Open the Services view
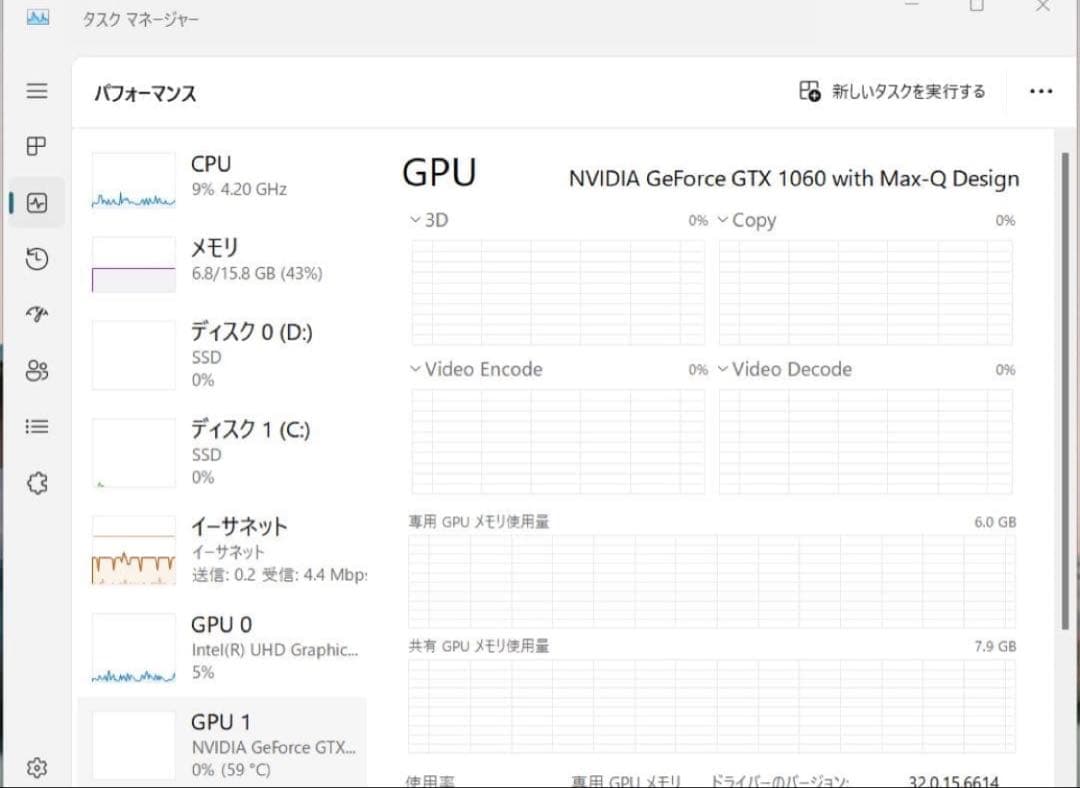Viewport: 1080px width, 788px height. [36, 483]
